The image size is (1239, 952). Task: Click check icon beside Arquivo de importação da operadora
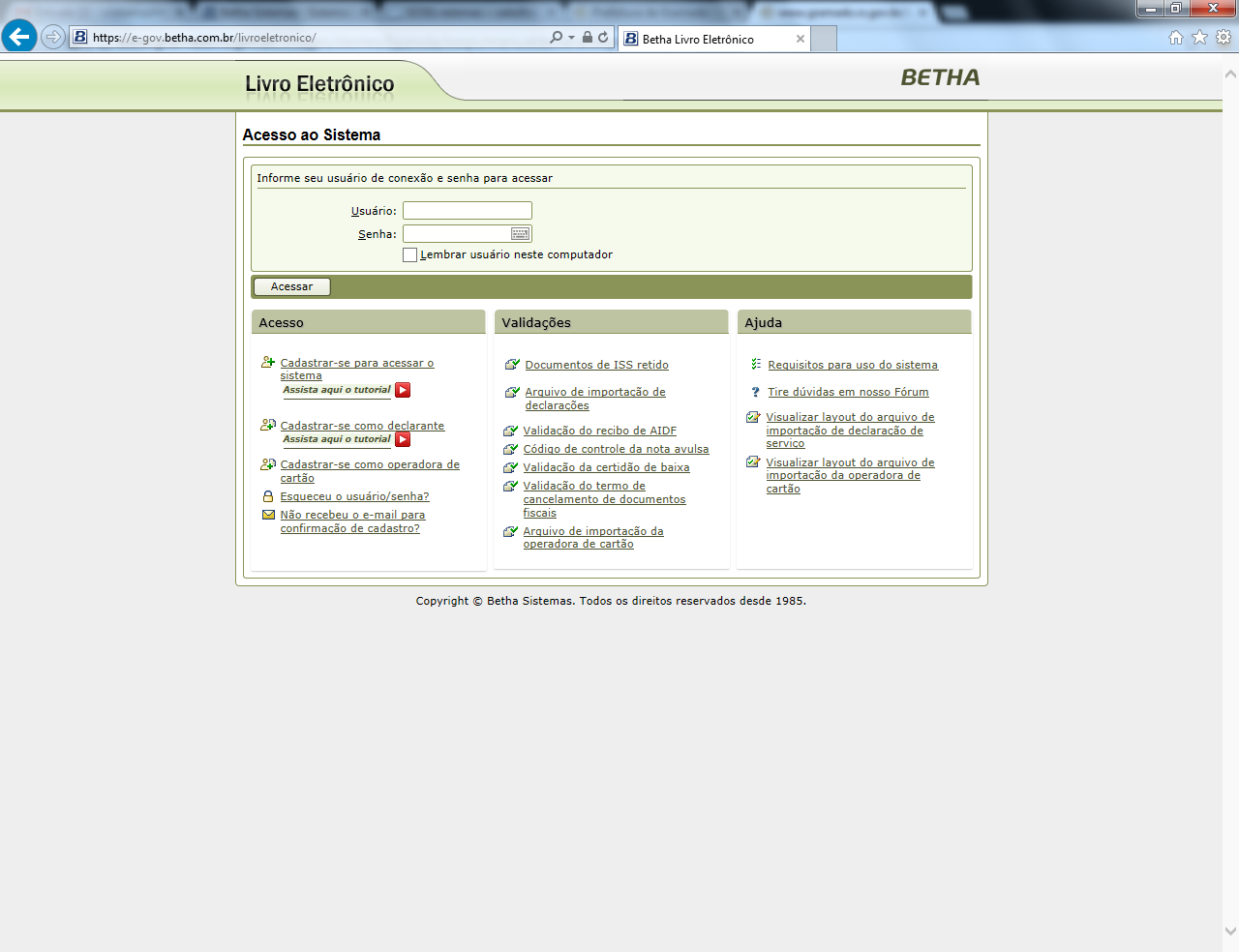point(511,531)
